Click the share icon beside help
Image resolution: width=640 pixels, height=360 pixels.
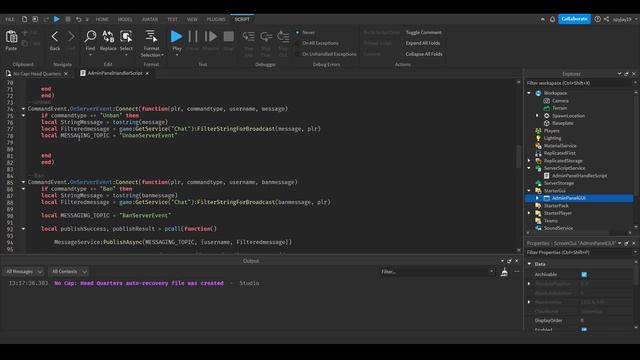point(607,19)
